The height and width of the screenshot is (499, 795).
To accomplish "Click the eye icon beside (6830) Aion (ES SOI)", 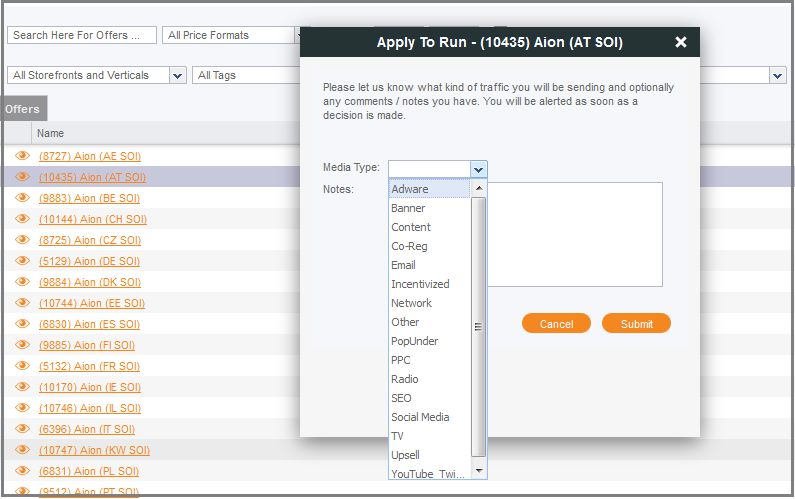I will [22, 324].
